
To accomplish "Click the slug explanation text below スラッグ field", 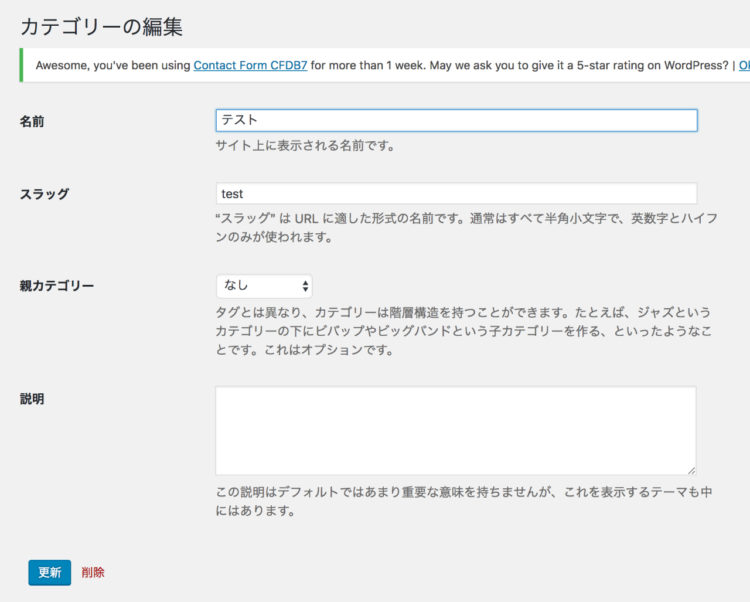I will click(x=466, y=228).
